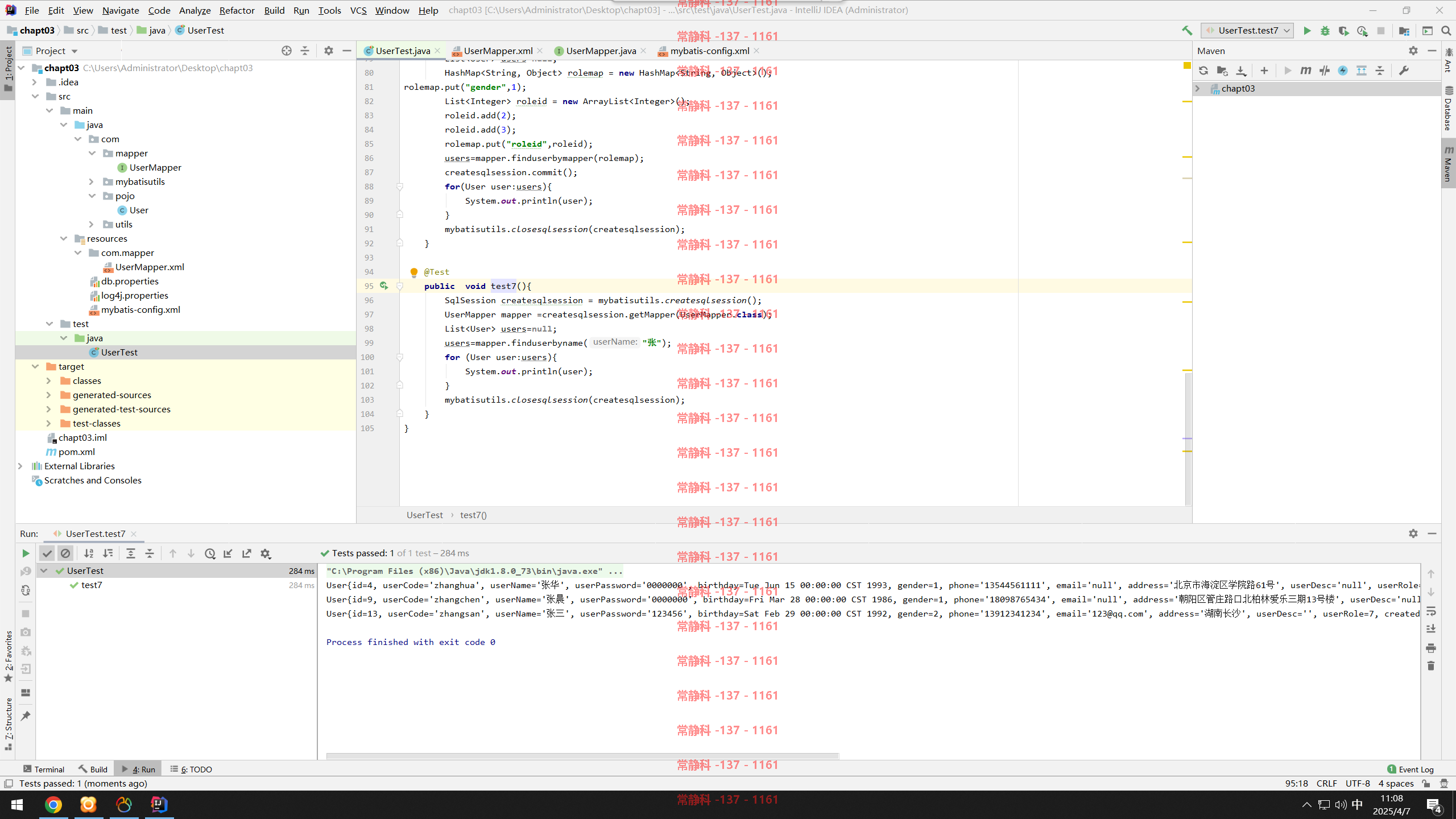Collapse the target folder
This screenshot has width=1456, height=819.
[35, 366]
